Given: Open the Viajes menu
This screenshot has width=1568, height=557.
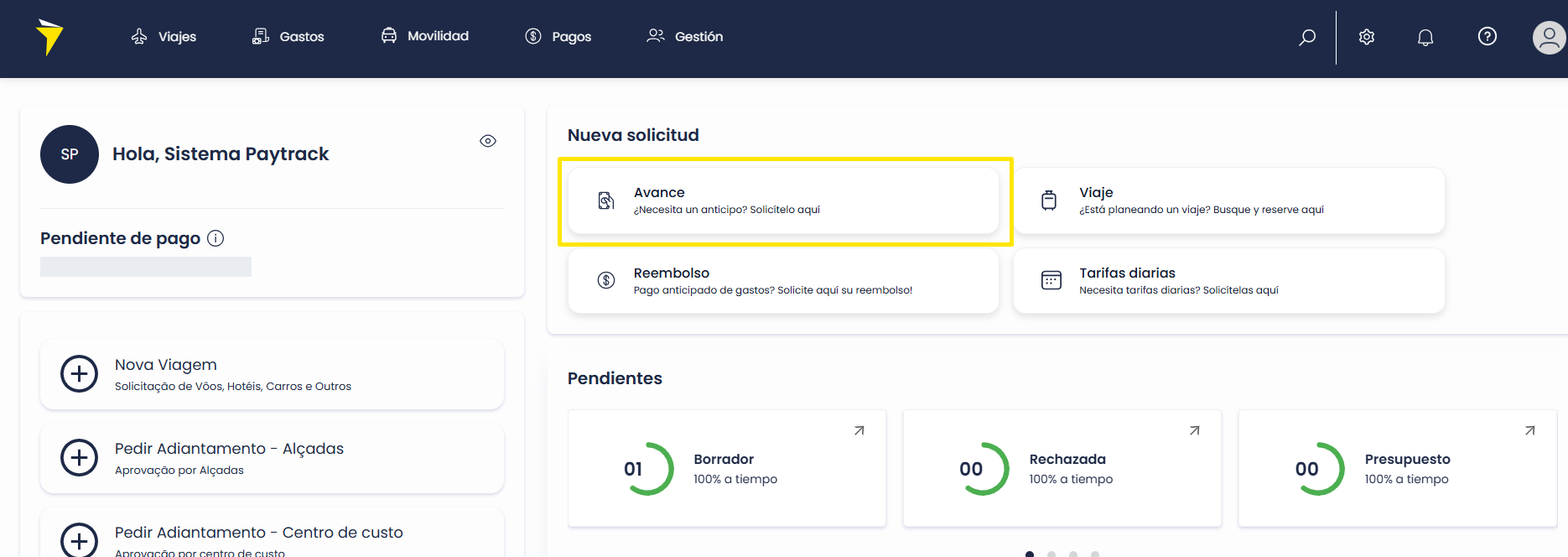Looking at the screenshot, I should pos(164,36).
